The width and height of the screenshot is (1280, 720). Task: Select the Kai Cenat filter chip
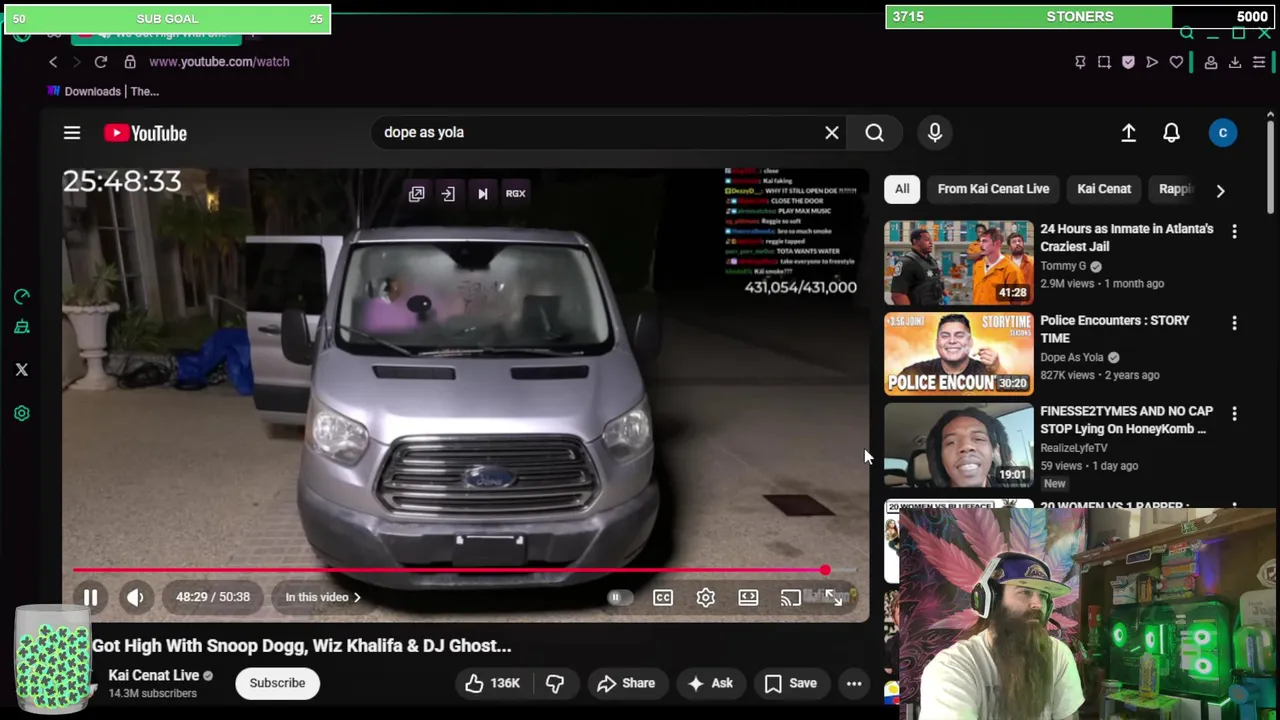tap(1104, 189)
